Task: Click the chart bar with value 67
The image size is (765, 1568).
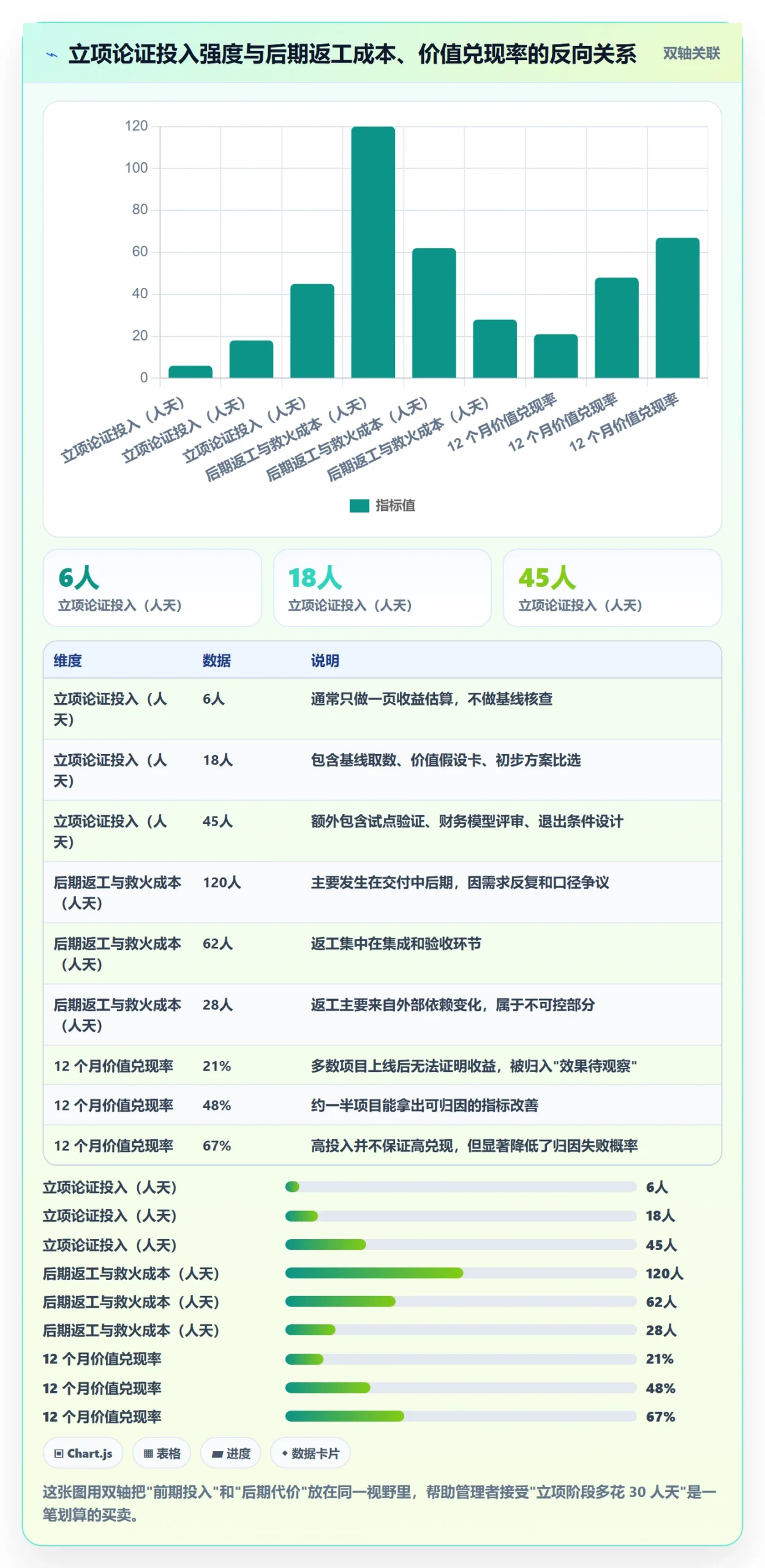Action: coord(677,307)
